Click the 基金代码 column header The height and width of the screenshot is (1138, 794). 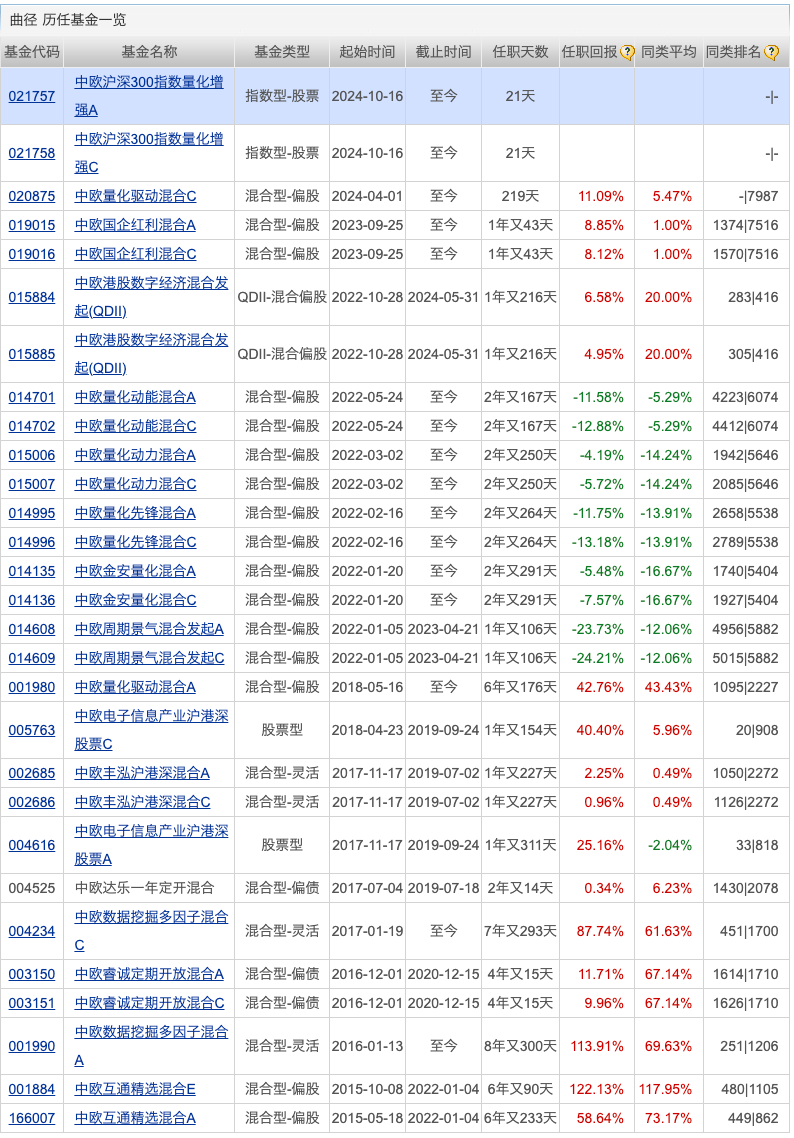(x=32, y=52)
